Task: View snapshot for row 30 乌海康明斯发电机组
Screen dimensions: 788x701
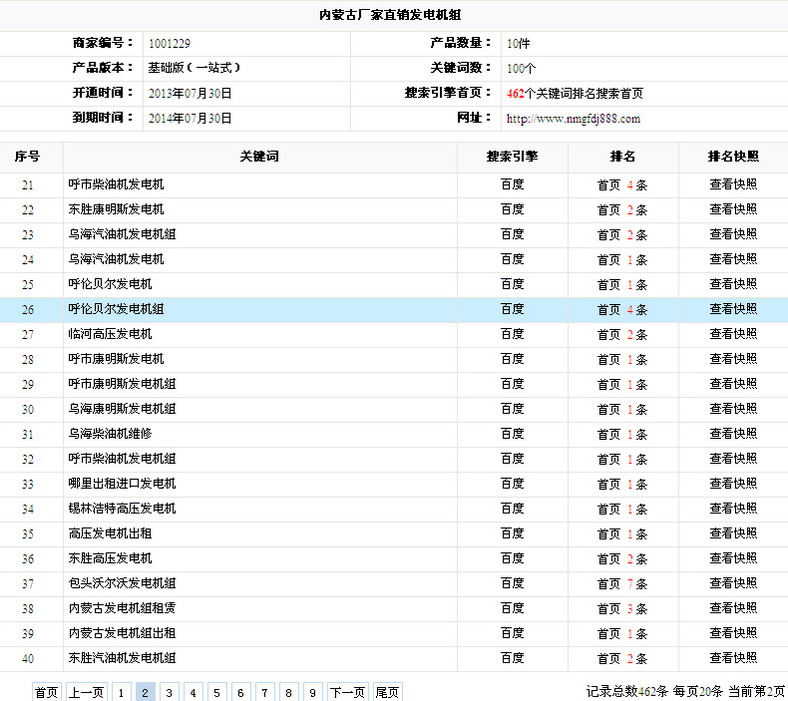Action: [733, 409]
